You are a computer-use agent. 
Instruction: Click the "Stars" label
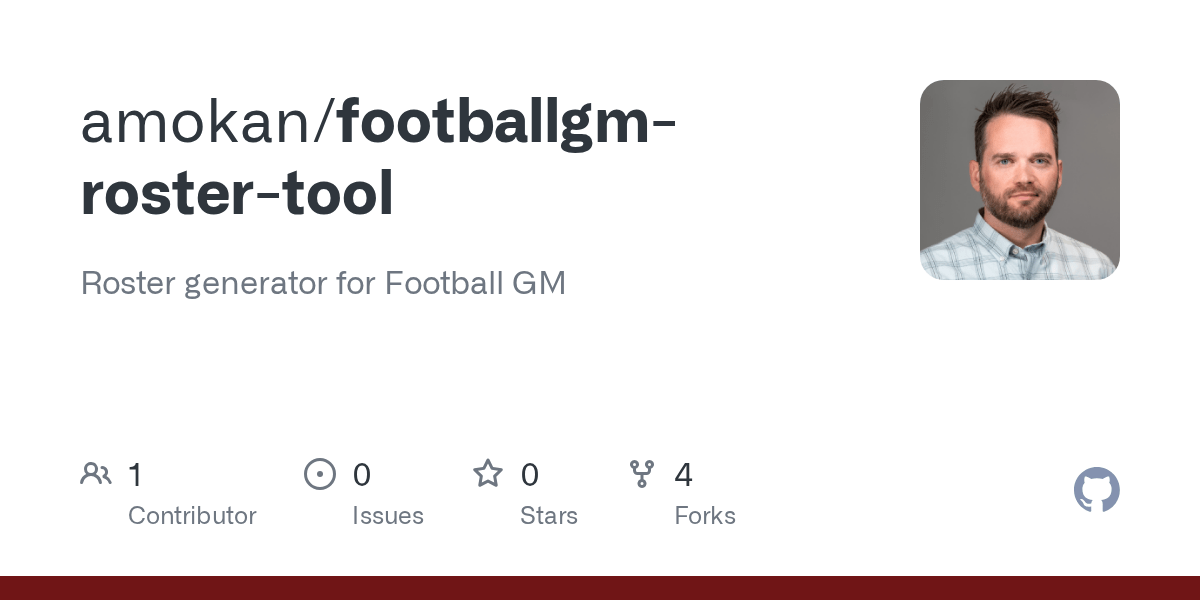click(x=549, y=516)
